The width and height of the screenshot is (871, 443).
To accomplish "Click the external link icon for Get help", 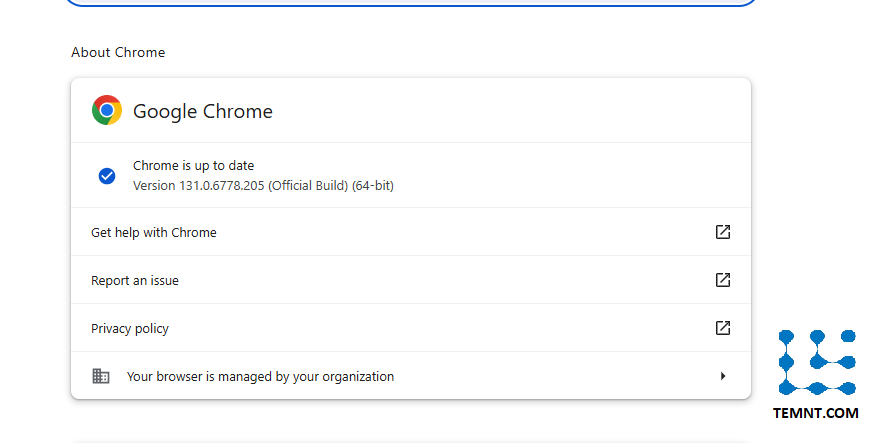I will coord(723,232).
